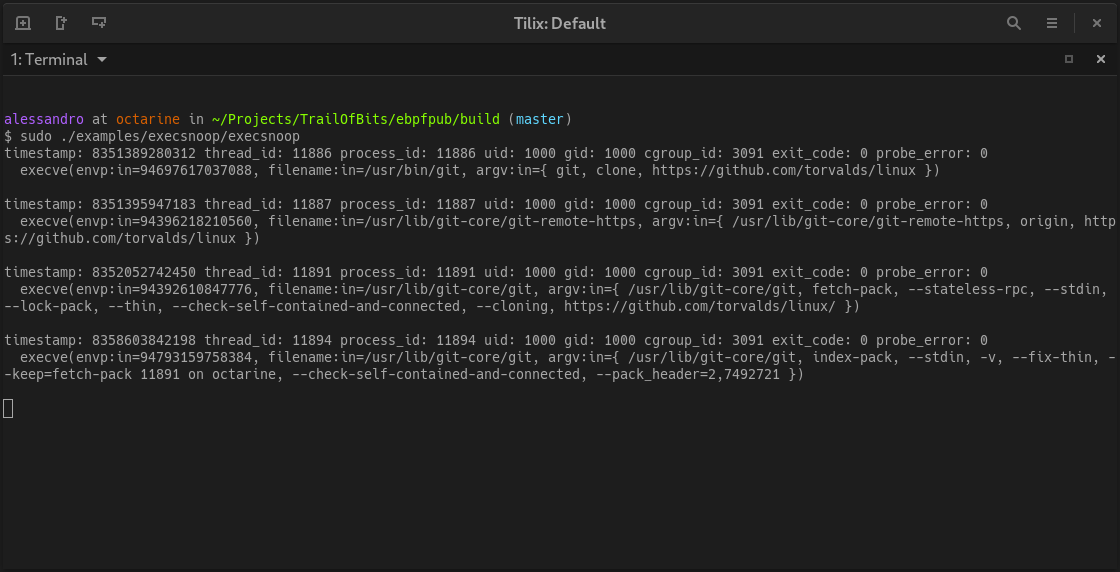Screen dimensions: 1120x572
Task: Open the terminal search tool
Action: click(x=1014, y=23)
